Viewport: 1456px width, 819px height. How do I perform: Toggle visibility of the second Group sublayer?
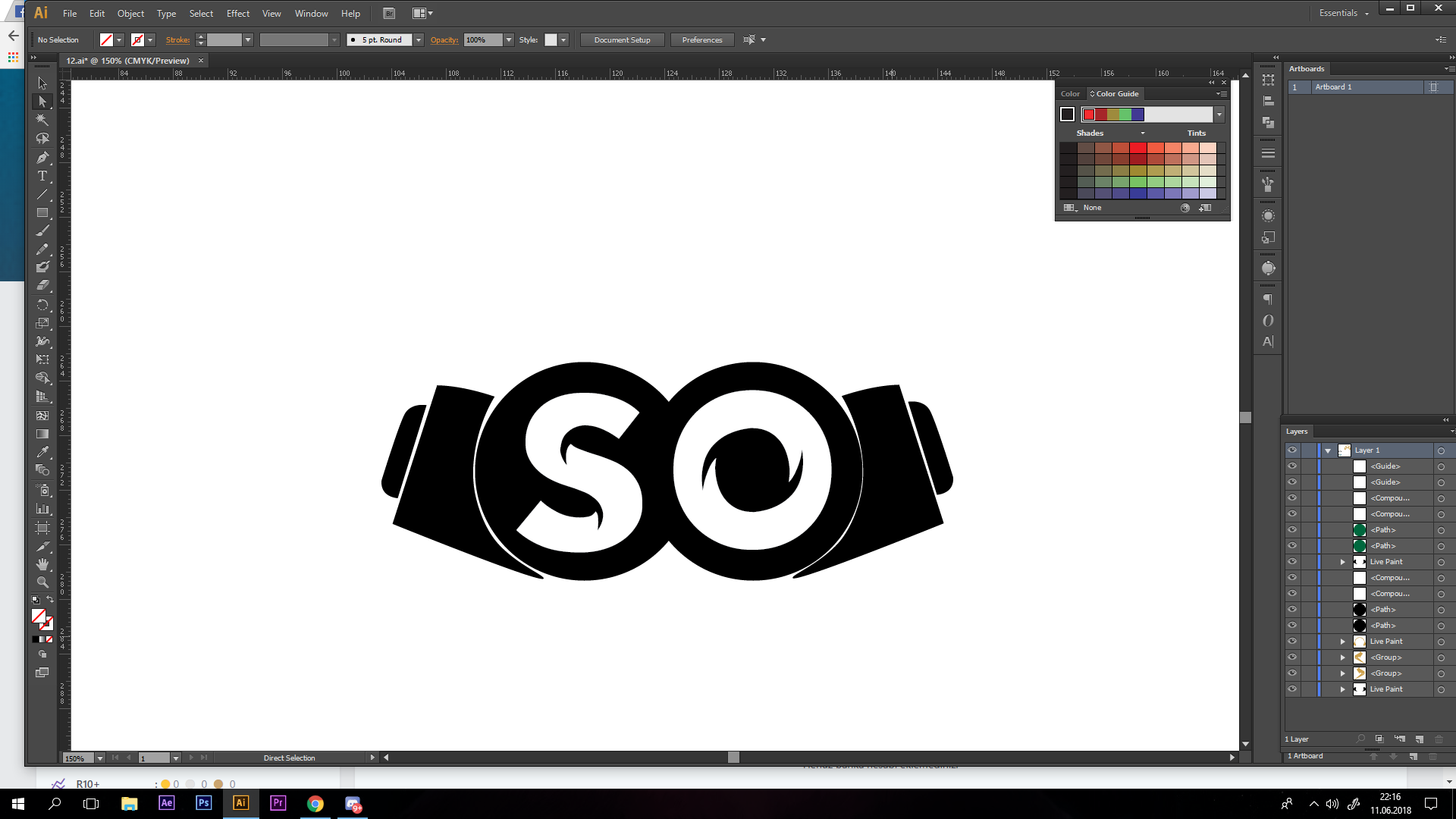click(1292, 673)
